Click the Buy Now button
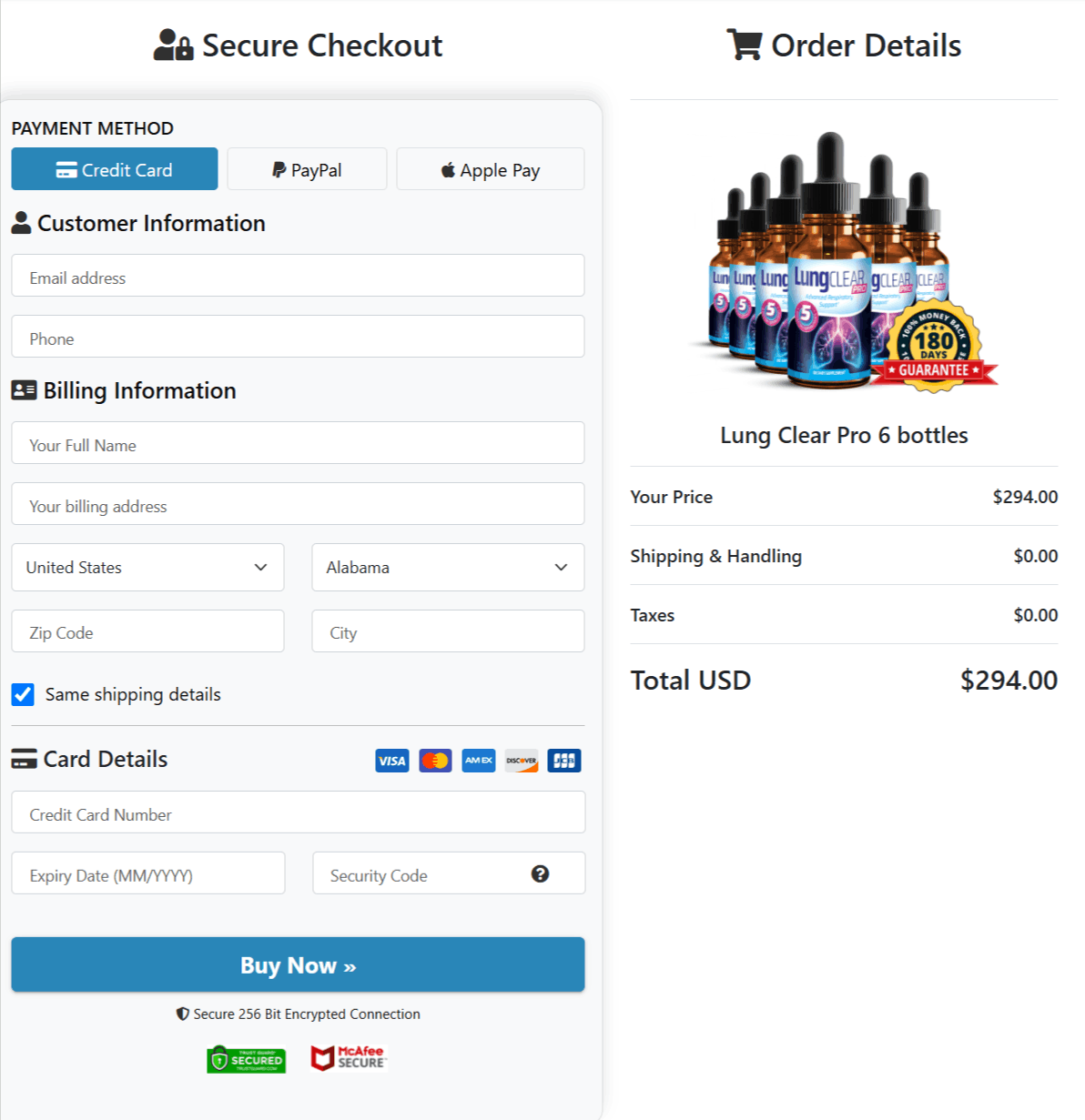The width and height of the screenshot is (1085, 1120). pyautogui.click(x=298, y=964)
